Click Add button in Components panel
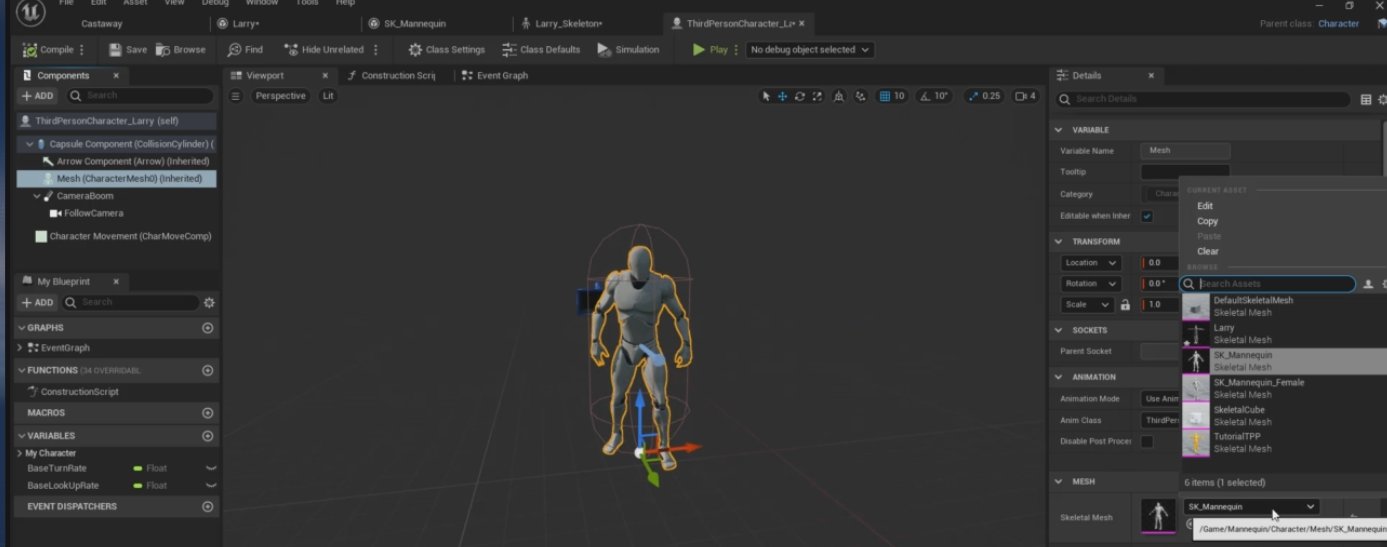The width and height of the screenshot is (1387, 547). click(37, 96)
